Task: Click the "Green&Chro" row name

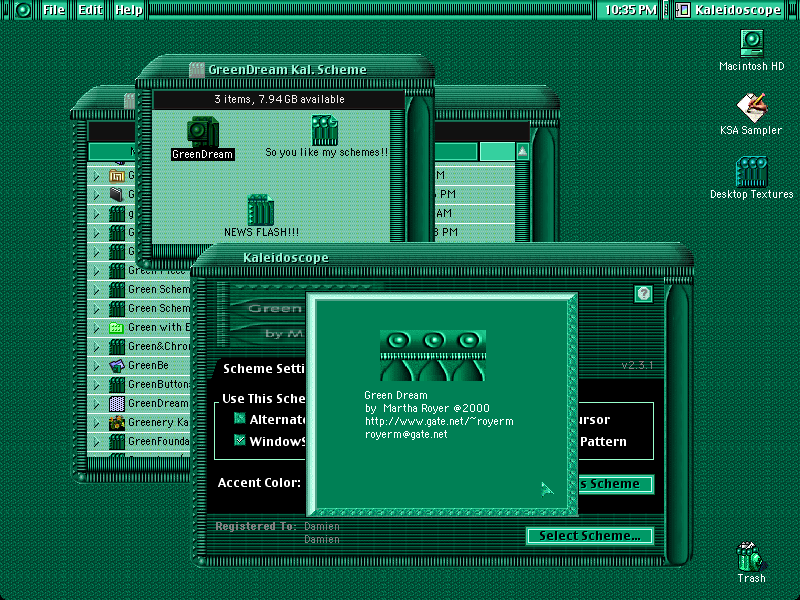Action: click(x=159, y=346)
